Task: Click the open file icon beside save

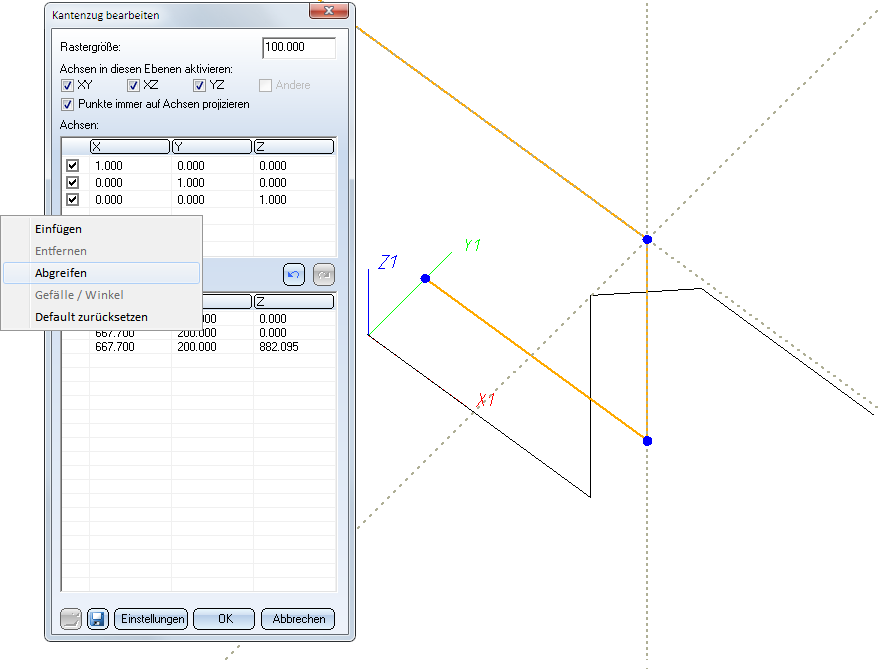Action: [x=70, y=619]
